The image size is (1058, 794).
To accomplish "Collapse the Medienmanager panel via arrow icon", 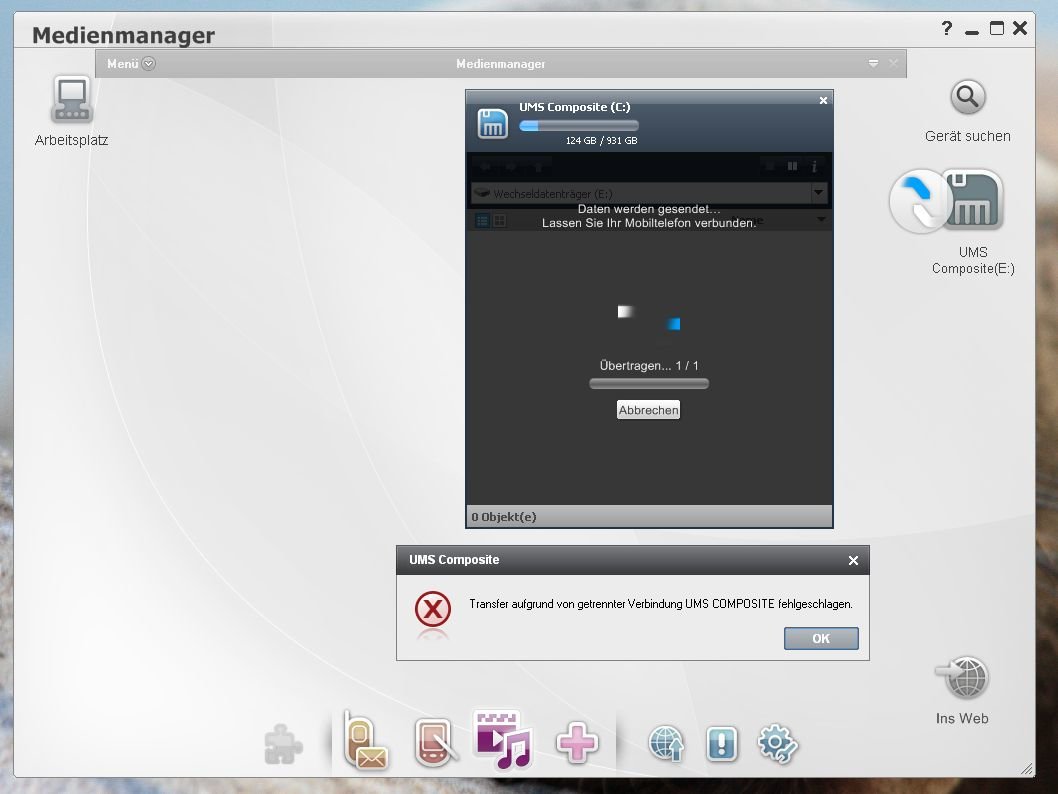I will click(873, 63).
